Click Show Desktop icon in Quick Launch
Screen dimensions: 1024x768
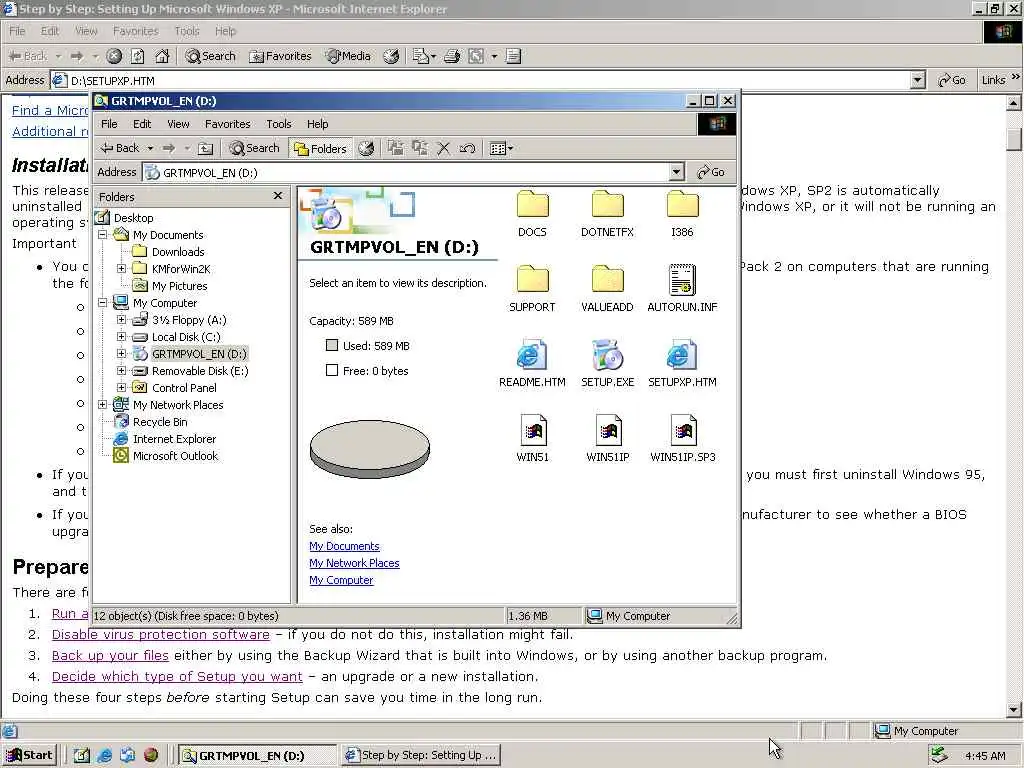tap(81, 756)
